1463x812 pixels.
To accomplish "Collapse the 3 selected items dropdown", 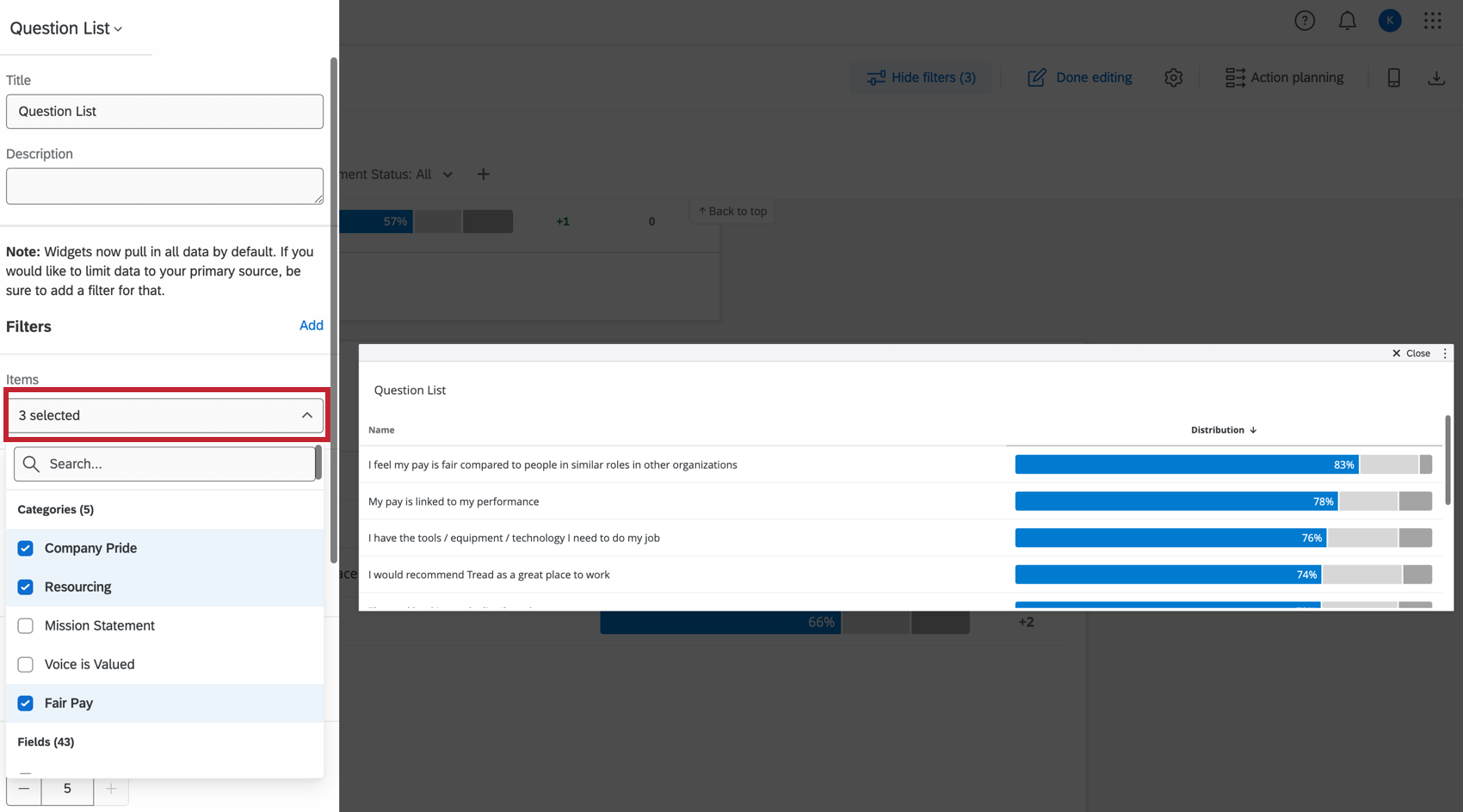I will [x=307, y=415].
